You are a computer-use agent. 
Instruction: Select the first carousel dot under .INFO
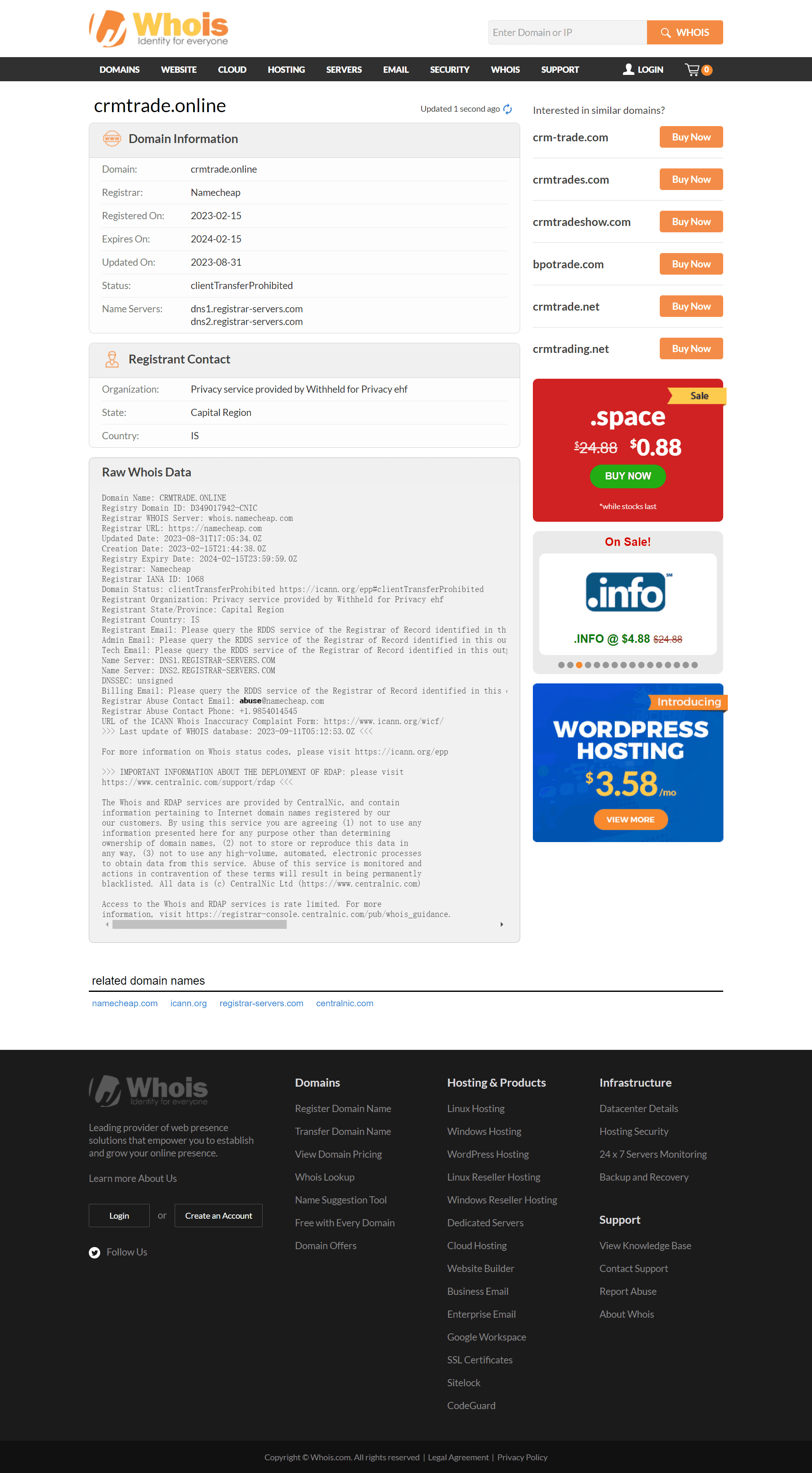pos(561,665)
